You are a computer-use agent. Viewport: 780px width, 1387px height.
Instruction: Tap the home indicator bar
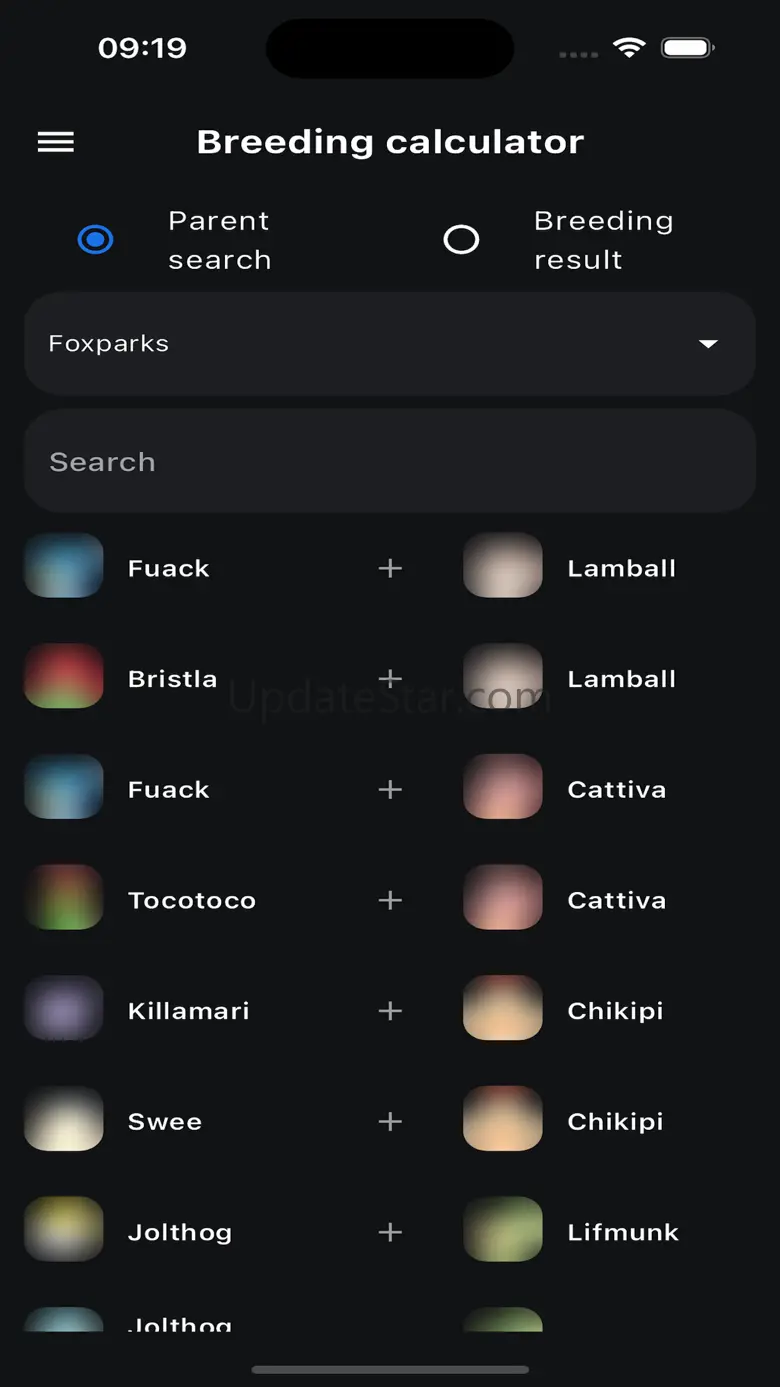390,1369
